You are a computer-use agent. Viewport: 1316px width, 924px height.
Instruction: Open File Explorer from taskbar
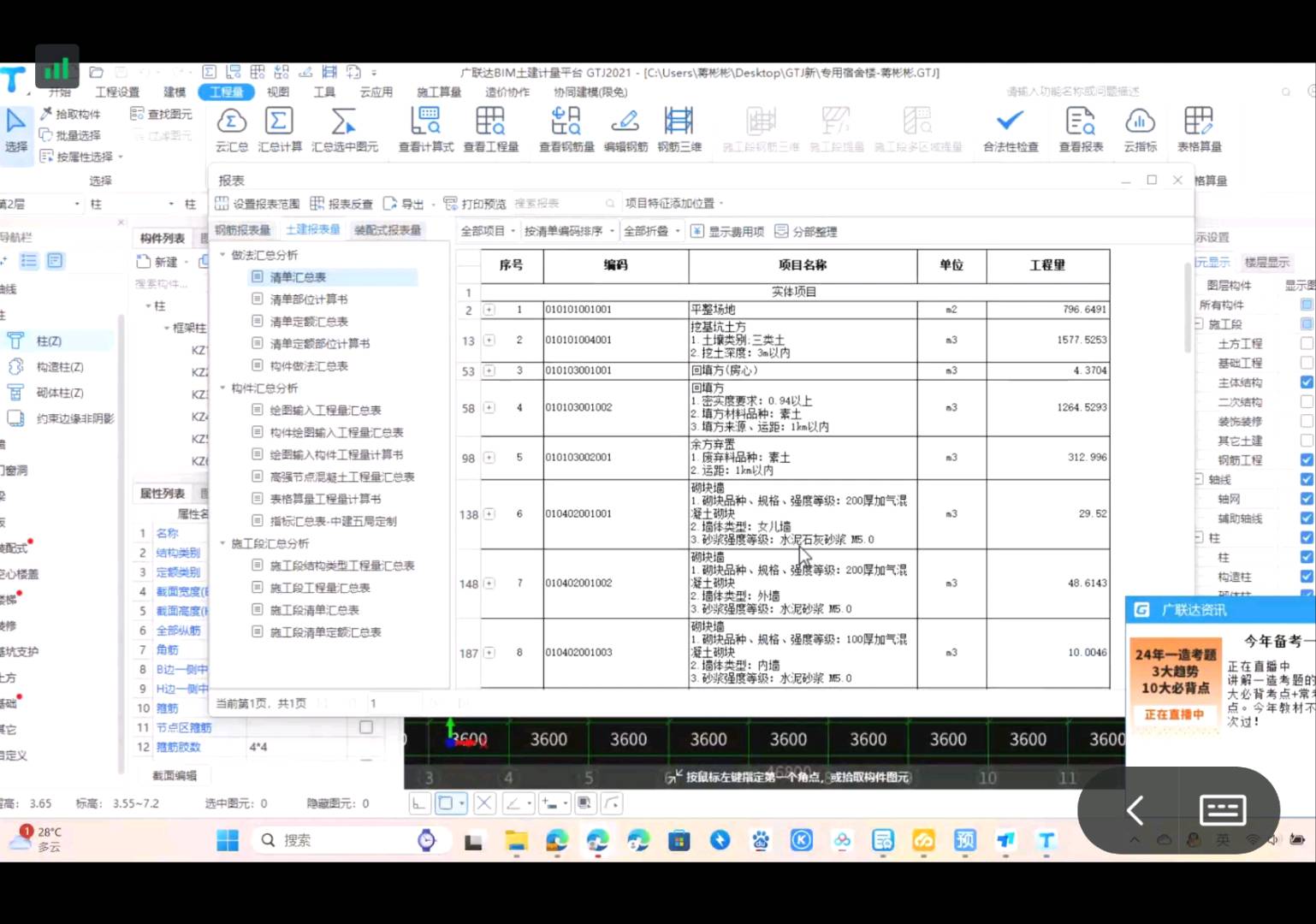tap(516, 840)
